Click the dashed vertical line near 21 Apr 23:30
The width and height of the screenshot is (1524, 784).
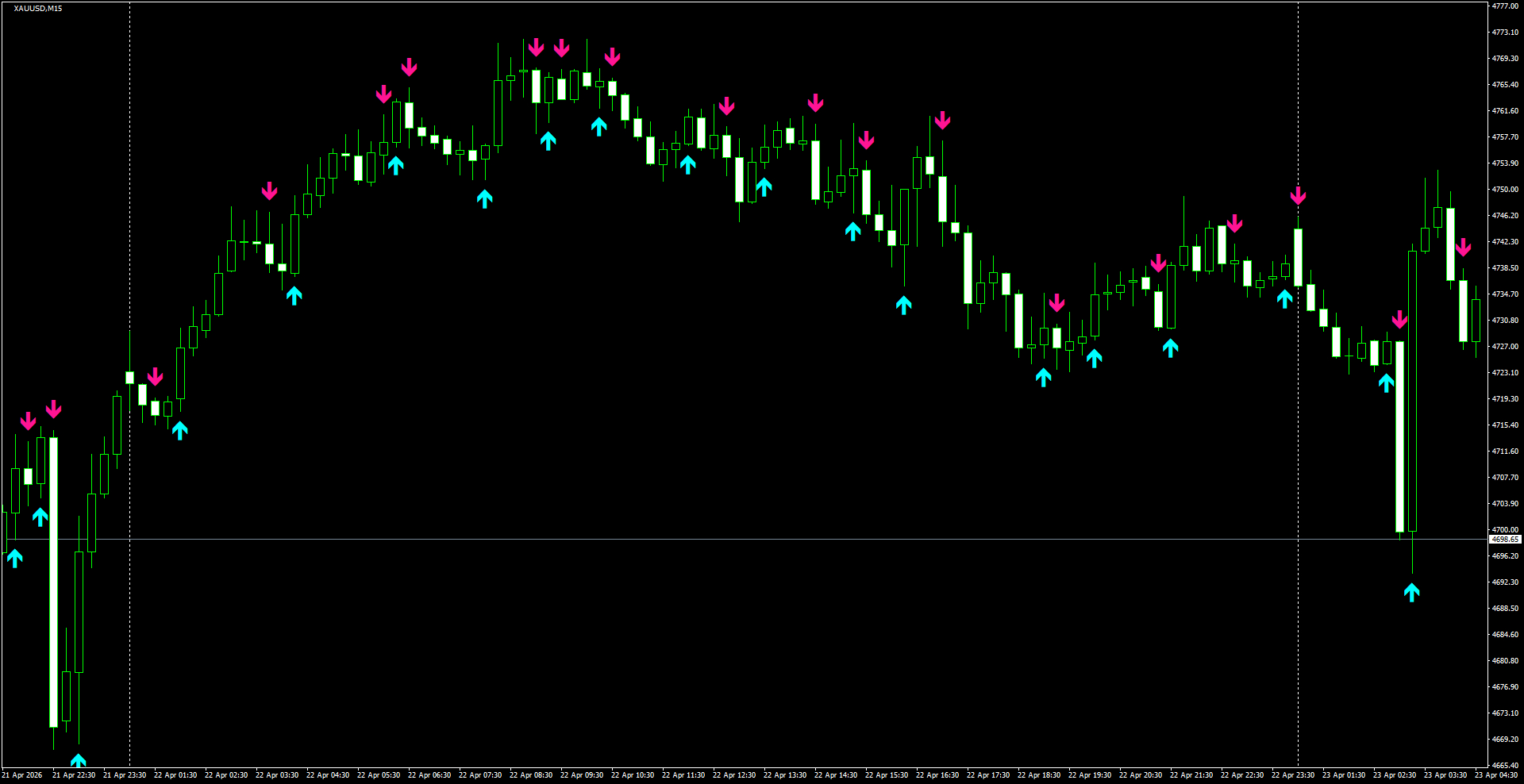(129, 397)
